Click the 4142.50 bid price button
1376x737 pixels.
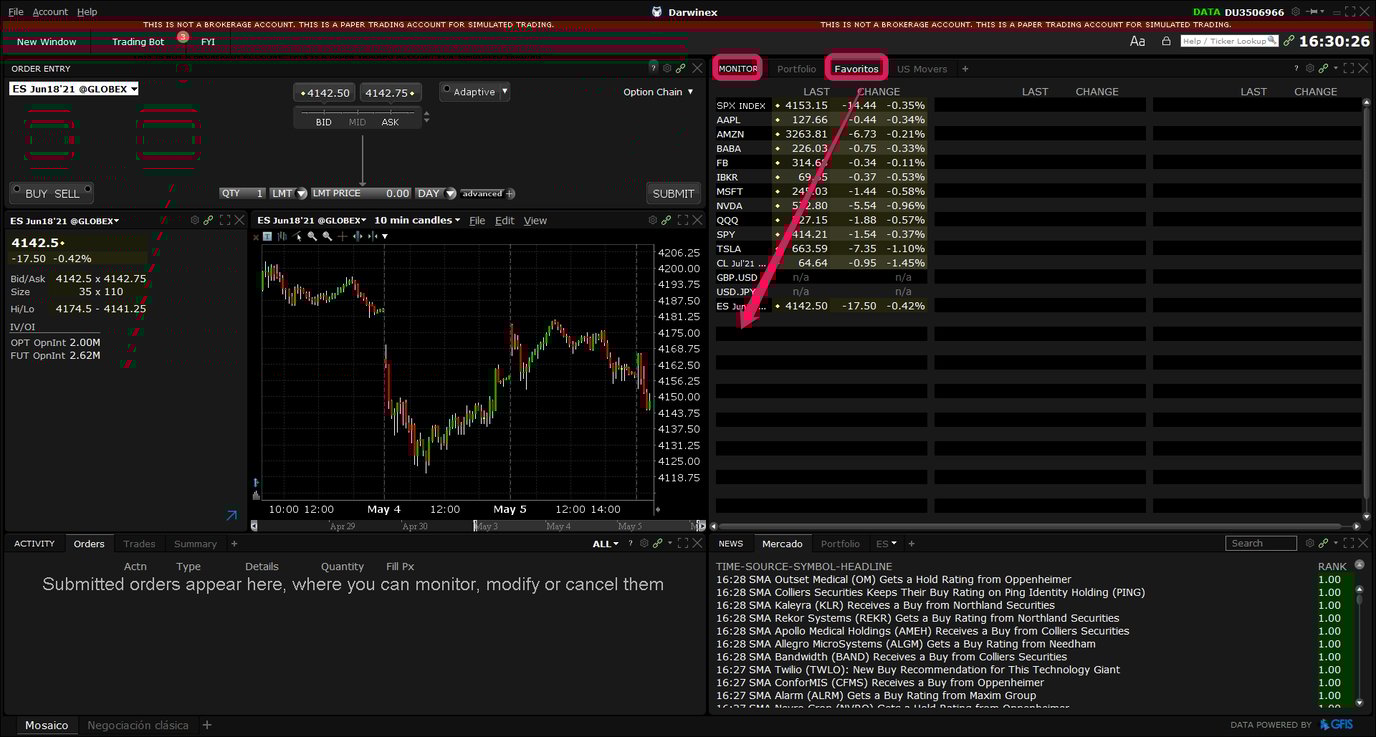[x=325, y=93]
